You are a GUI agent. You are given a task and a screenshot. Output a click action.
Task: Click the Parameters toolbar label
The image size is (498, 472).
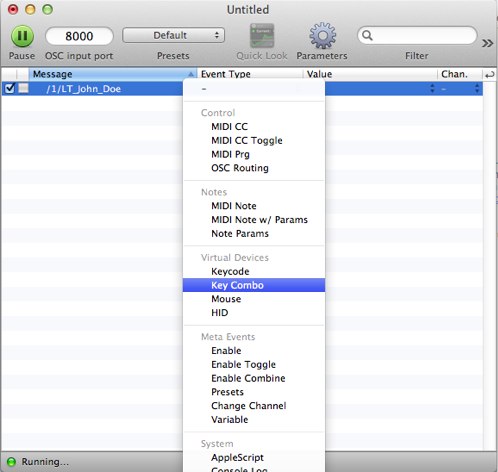pos(322,56)
